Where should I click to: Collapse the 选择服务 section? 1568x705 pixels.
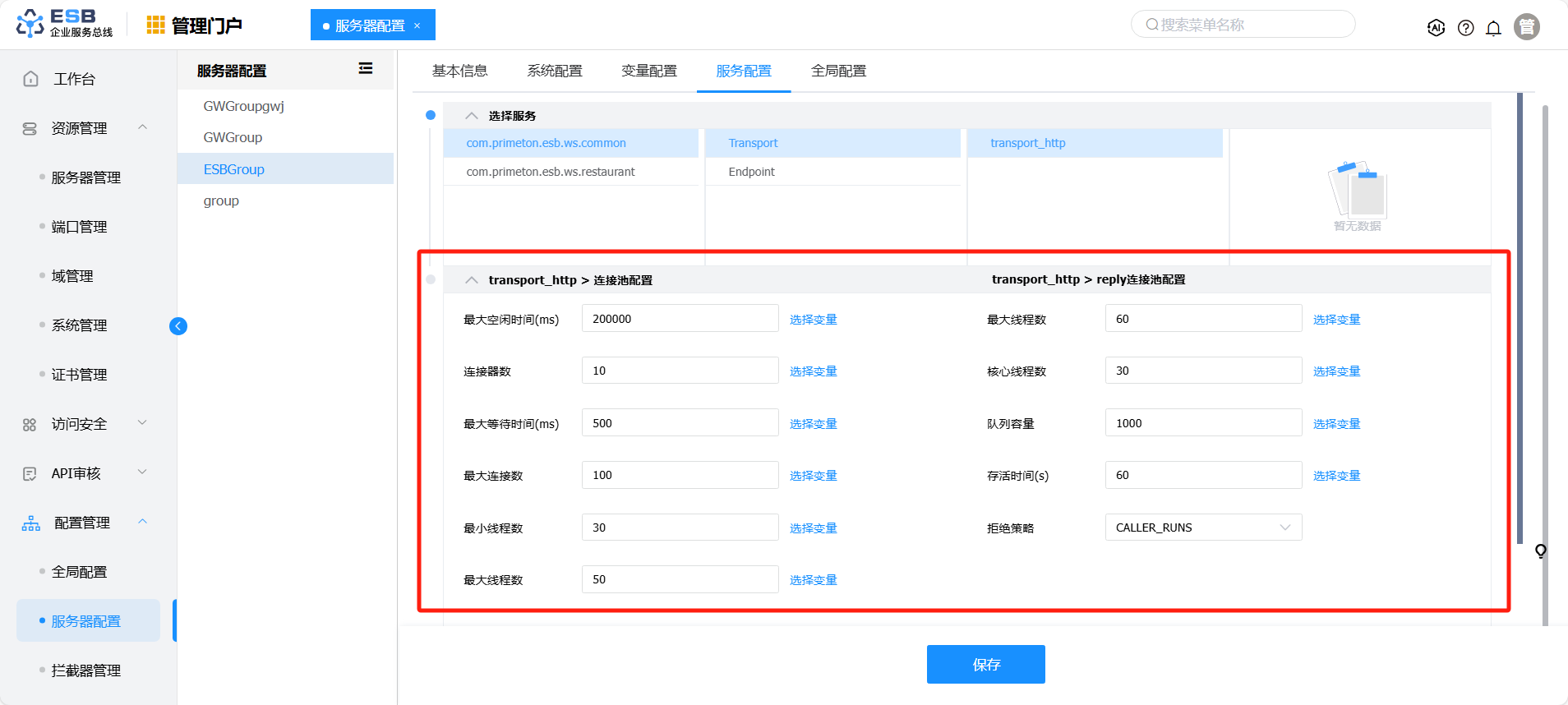(x=472, y=116)
